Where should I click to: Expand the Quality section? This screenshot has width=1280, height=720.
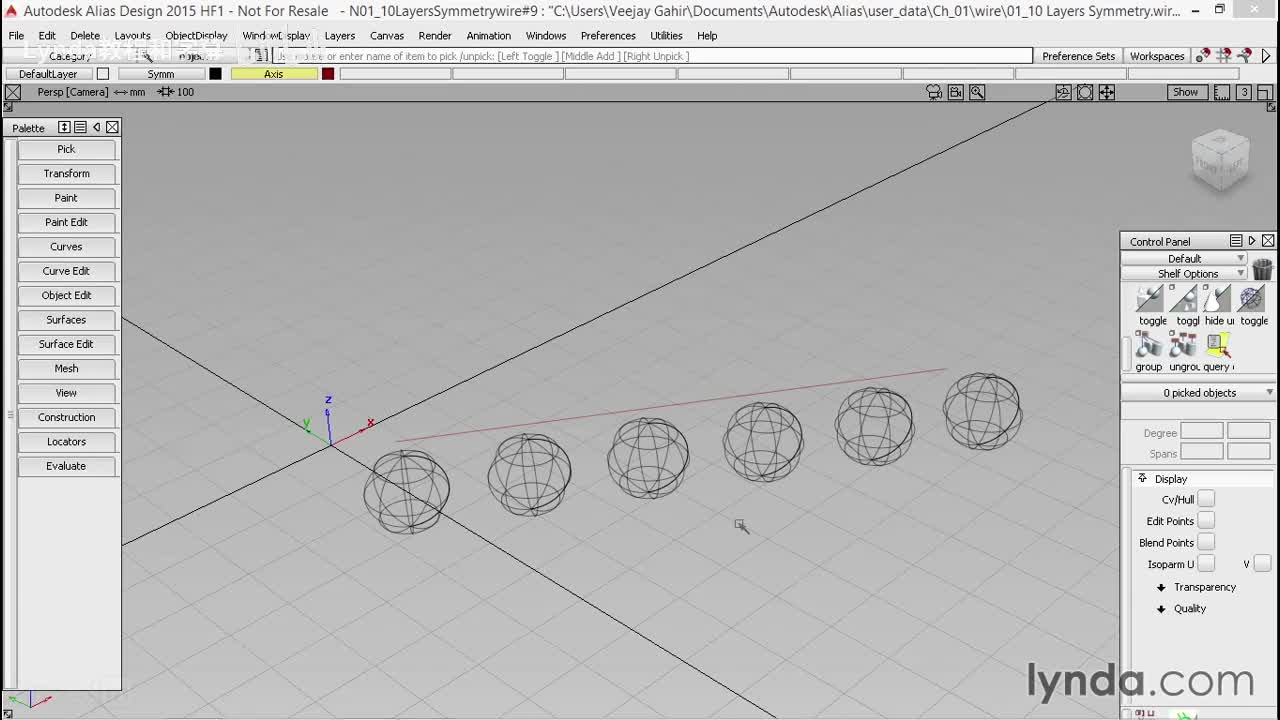click(1161, 609)
